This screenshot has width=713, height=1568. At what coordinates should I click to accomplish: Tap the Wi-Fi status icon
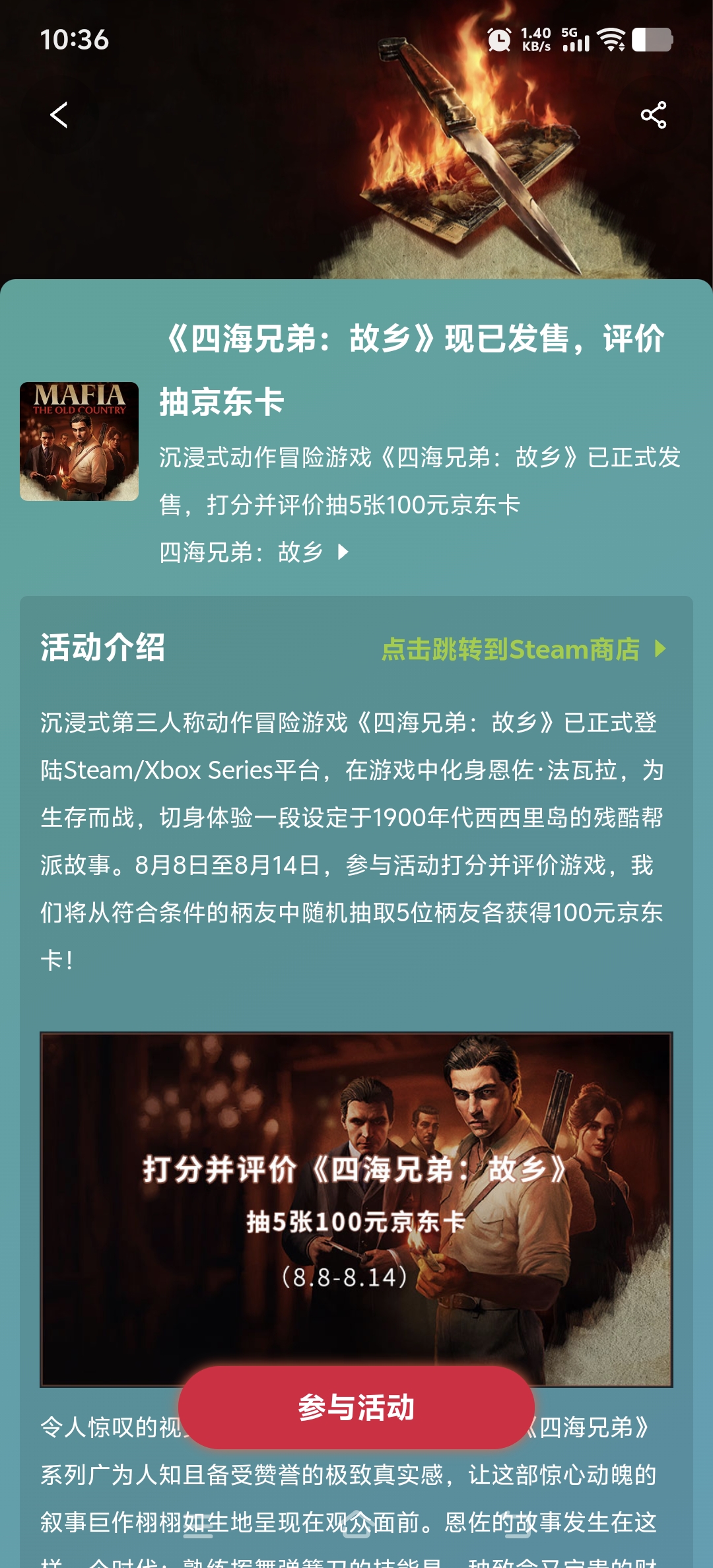611,40
